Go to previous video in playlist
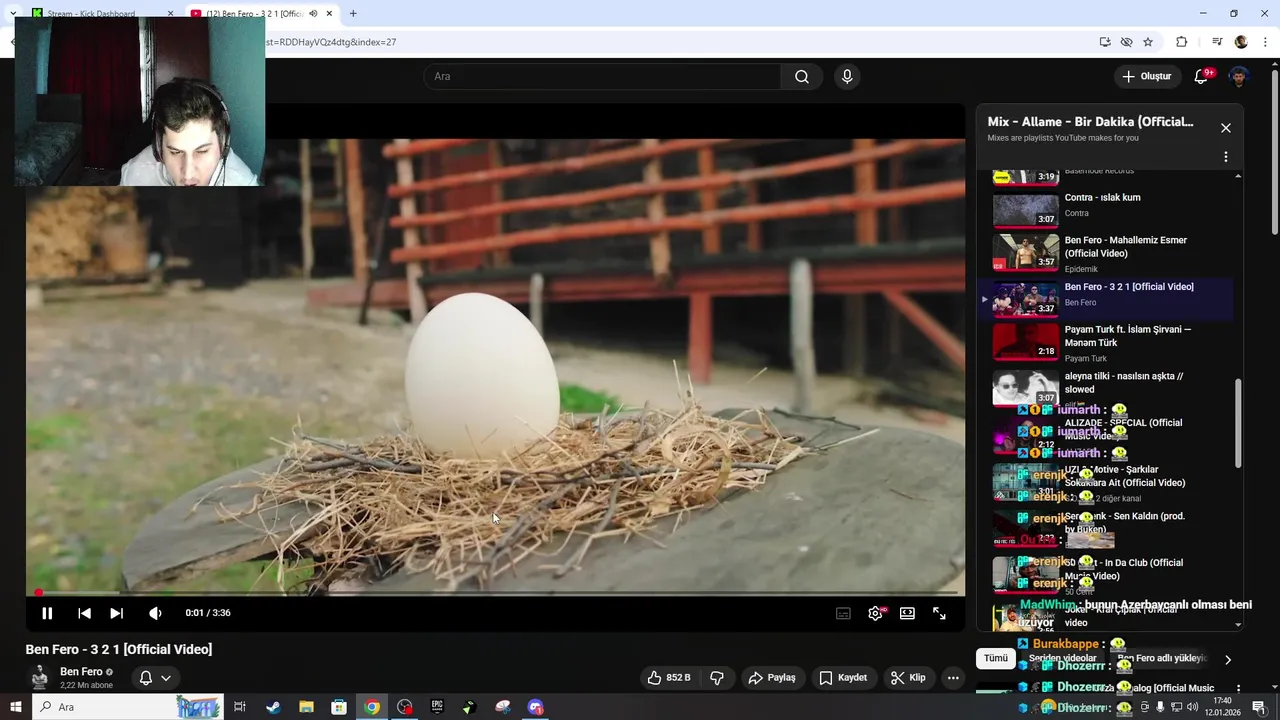 (x=84, y=613)
